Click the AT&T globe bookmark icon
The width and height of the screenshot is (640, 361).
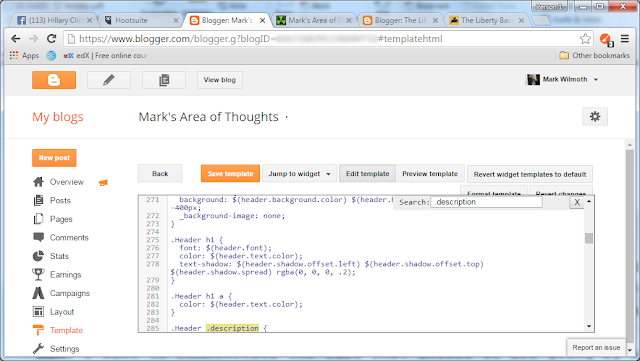click(51, 56)
